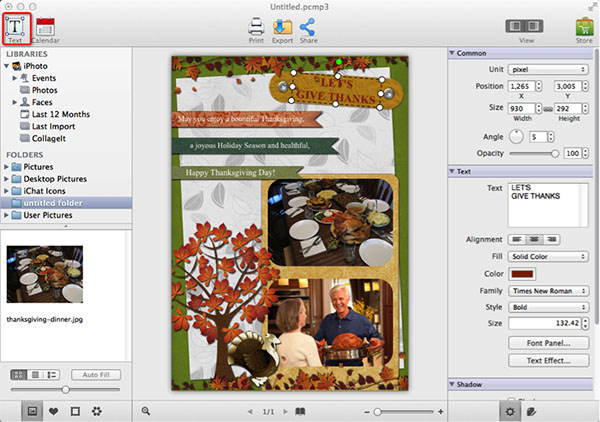Open the Family dropdown Times New Roman
Screen dimensions: 600x422
pyautogui.click(x=547, y=290)
